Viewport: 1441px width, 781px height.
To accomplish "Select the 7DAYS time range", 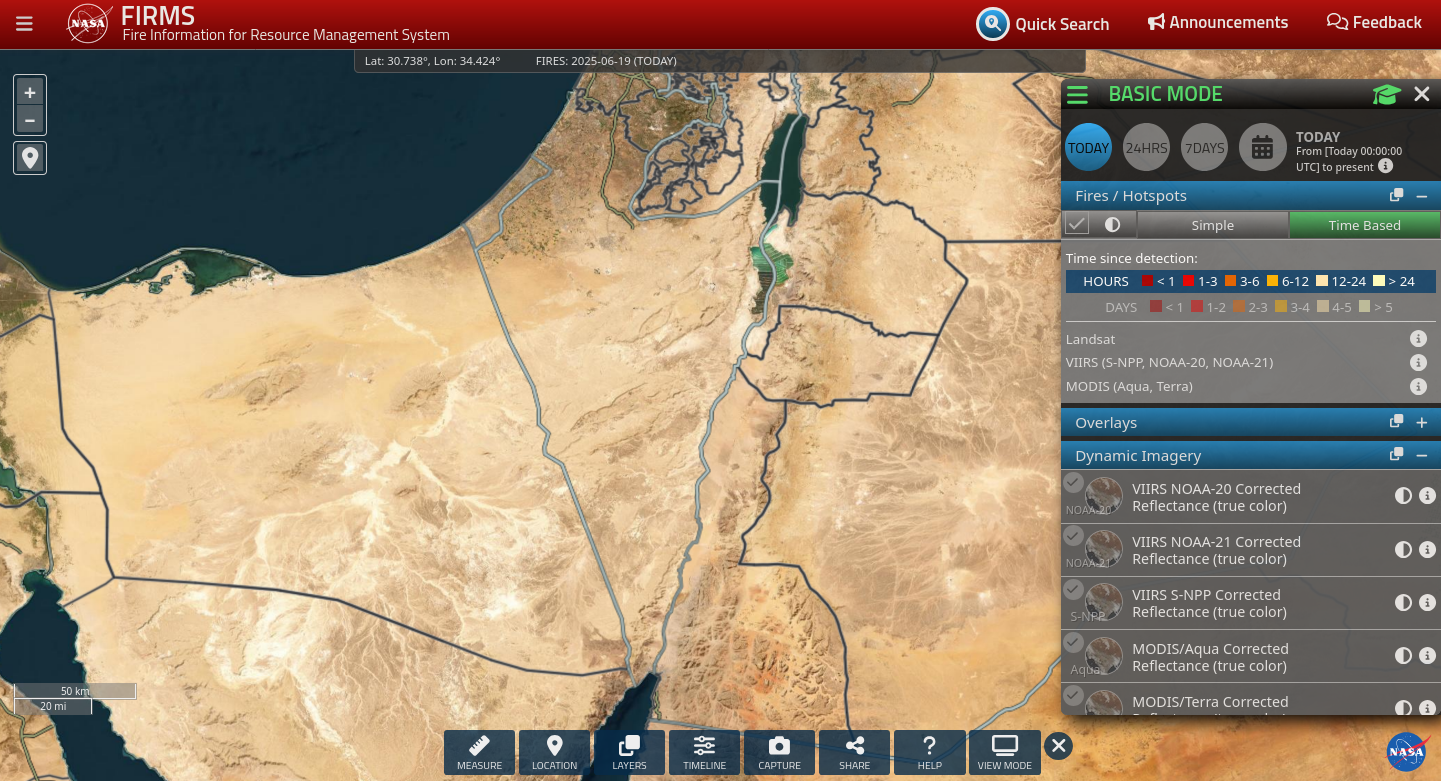I will [x=1204, y=148].
